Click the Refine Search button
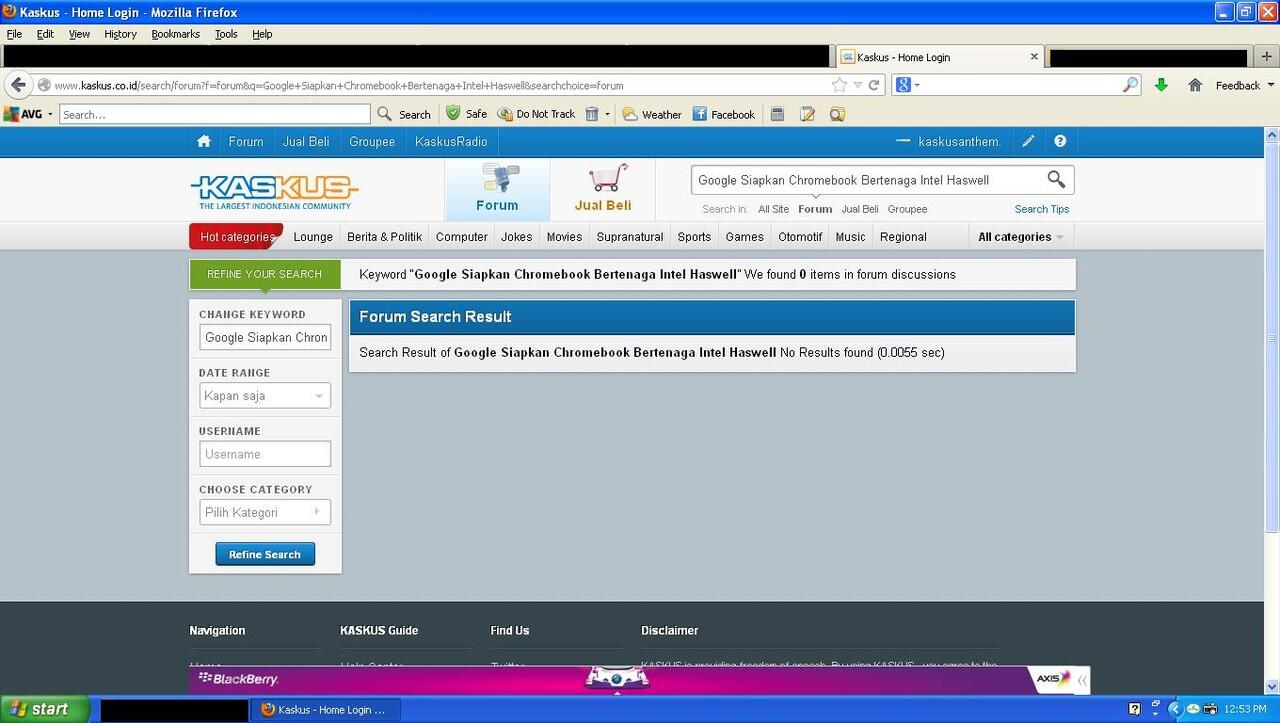Screen dimensions: 1280x723 [x=265, y=554]
